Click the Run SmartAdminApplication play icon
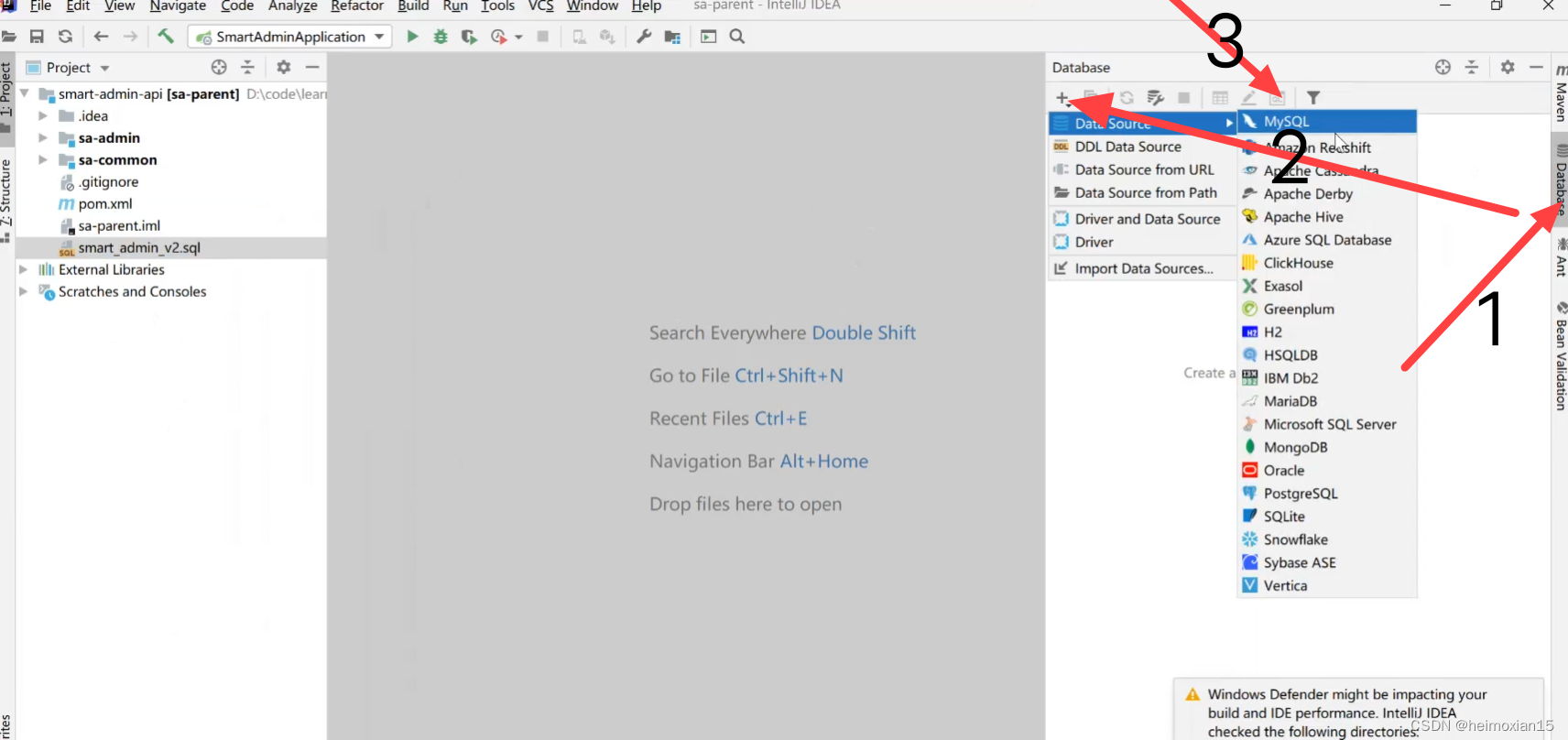Image resolution: width=1568 pixels, height=740 pixels. tap(412, 37)
